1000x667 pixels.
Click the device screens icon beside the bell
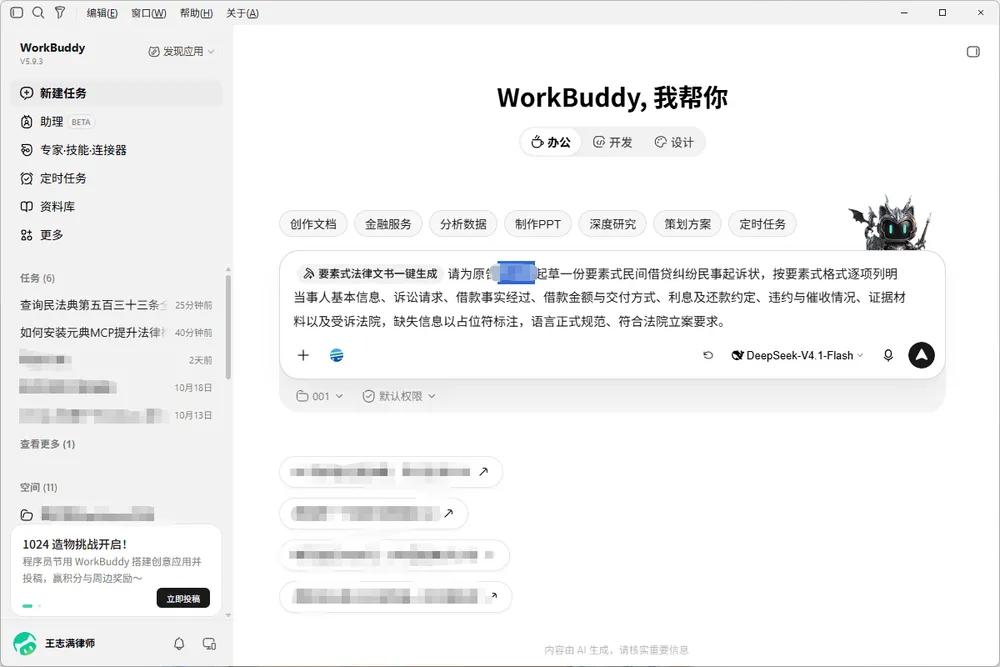click(209, 643)
